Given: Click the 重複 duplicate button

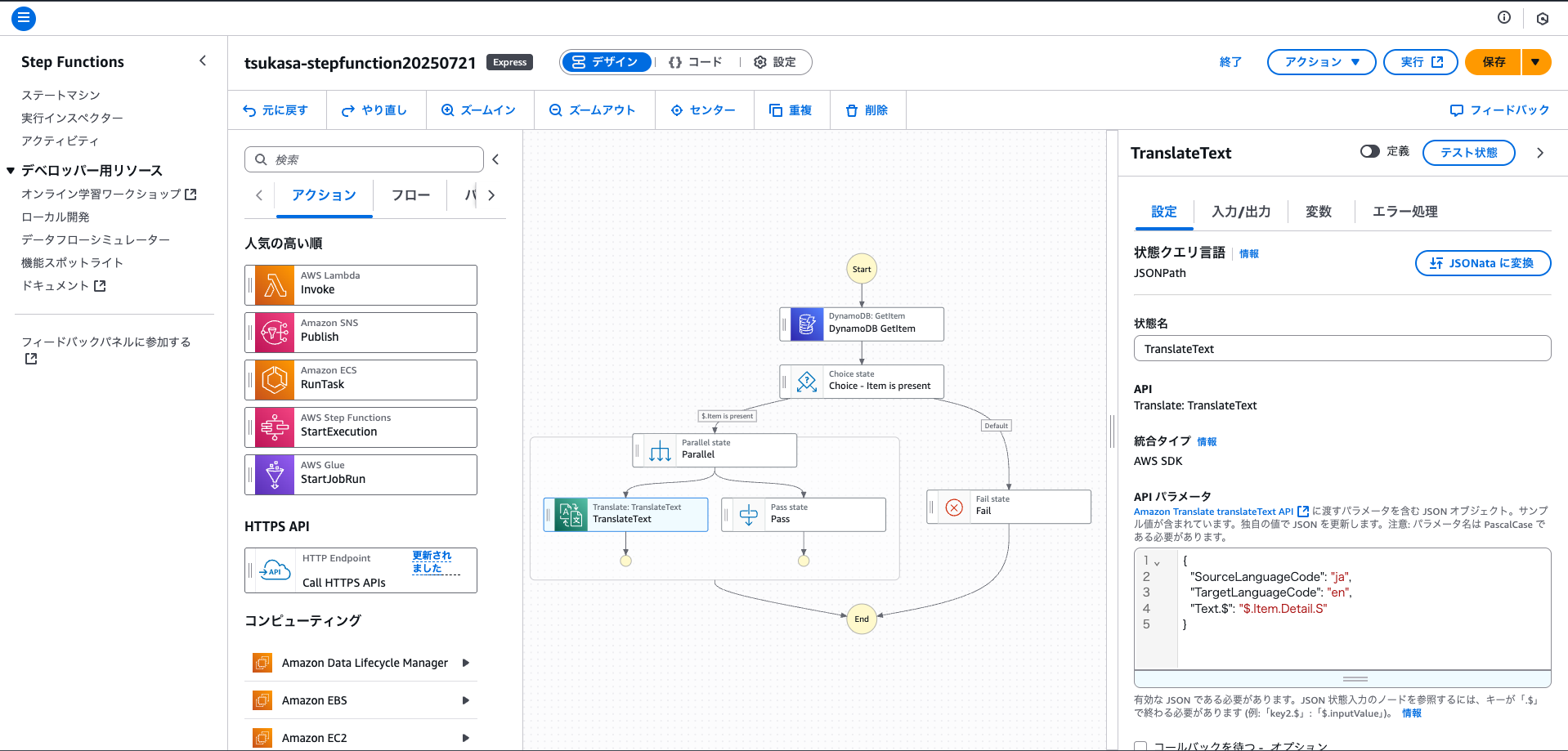Looking at the screenshot, I should (x=791, y=110).
